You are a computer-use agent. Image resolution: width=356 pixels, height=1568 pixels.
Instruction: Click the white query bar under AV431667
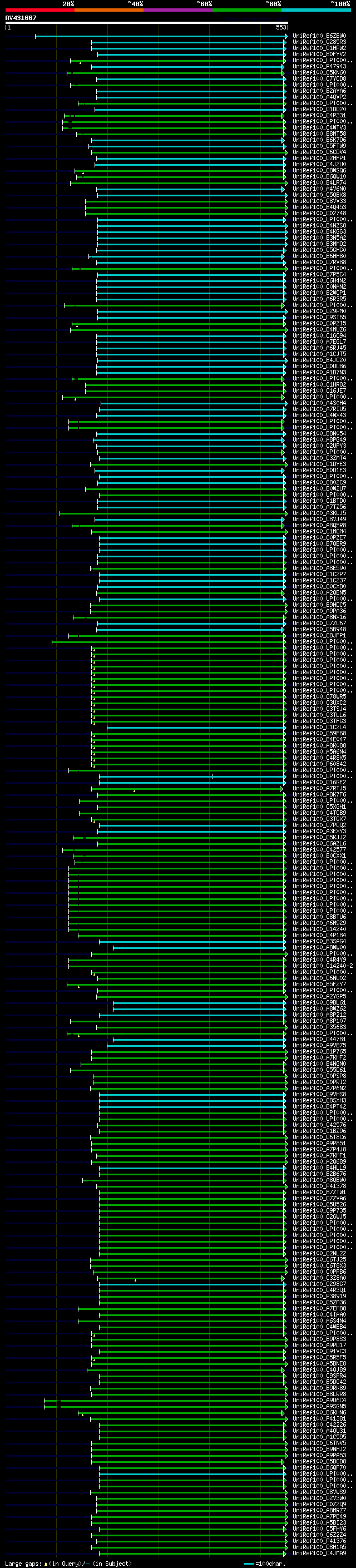(147, 22)
